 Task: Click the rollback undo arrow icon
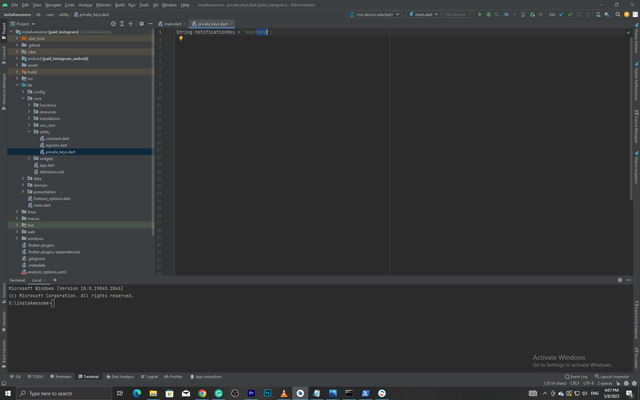click(587, 14)
